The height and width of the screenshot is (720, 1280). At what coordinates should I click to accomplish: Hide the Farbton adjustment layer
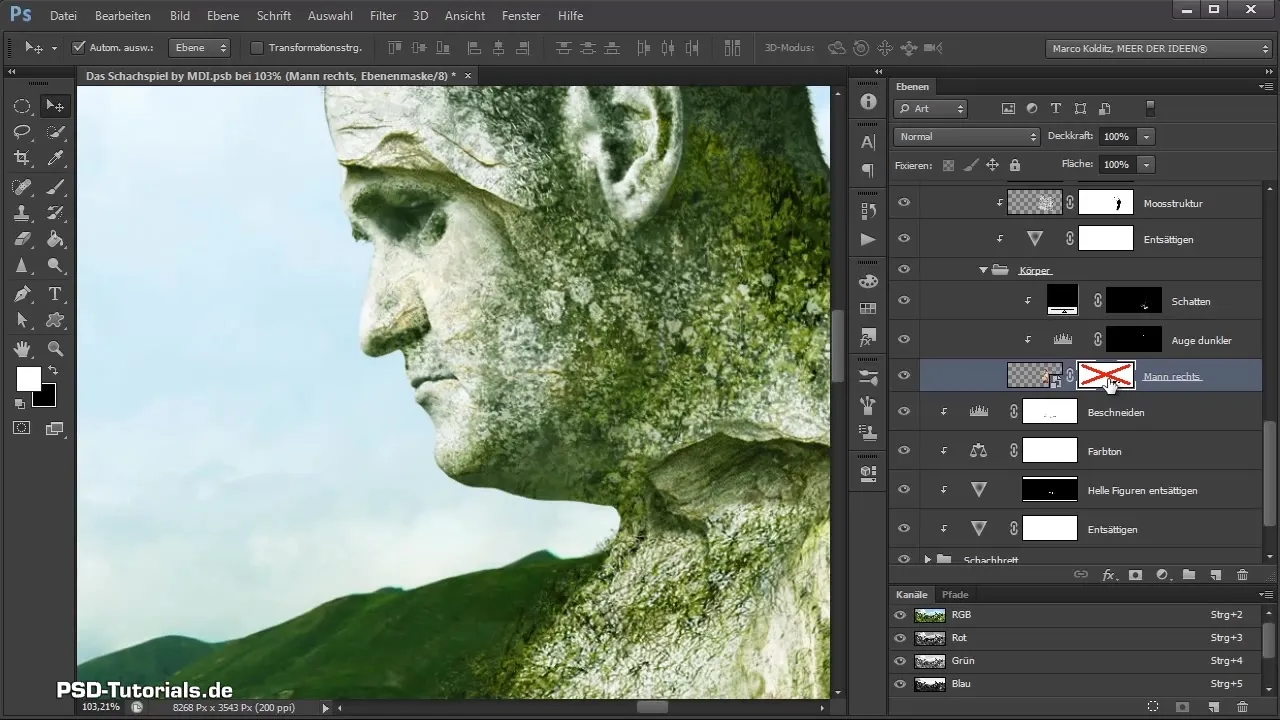click(x=904, y=451)
